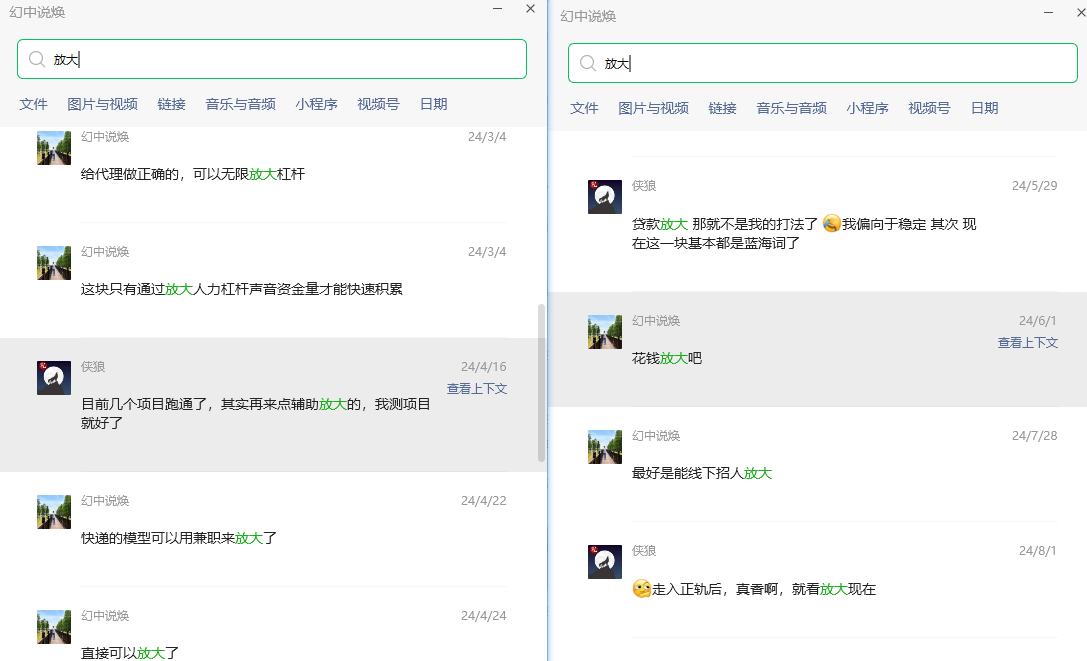
Task: Switch to the 图片与视频 tab in right window
Action: (653, 107)
